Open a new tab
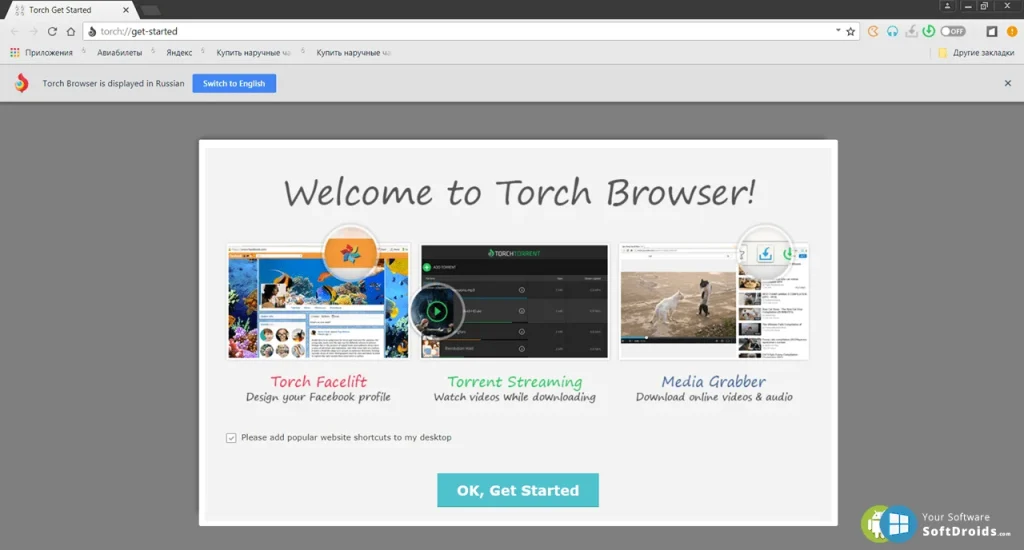Screen dimensions: 1024x550 tap(150, 10)
